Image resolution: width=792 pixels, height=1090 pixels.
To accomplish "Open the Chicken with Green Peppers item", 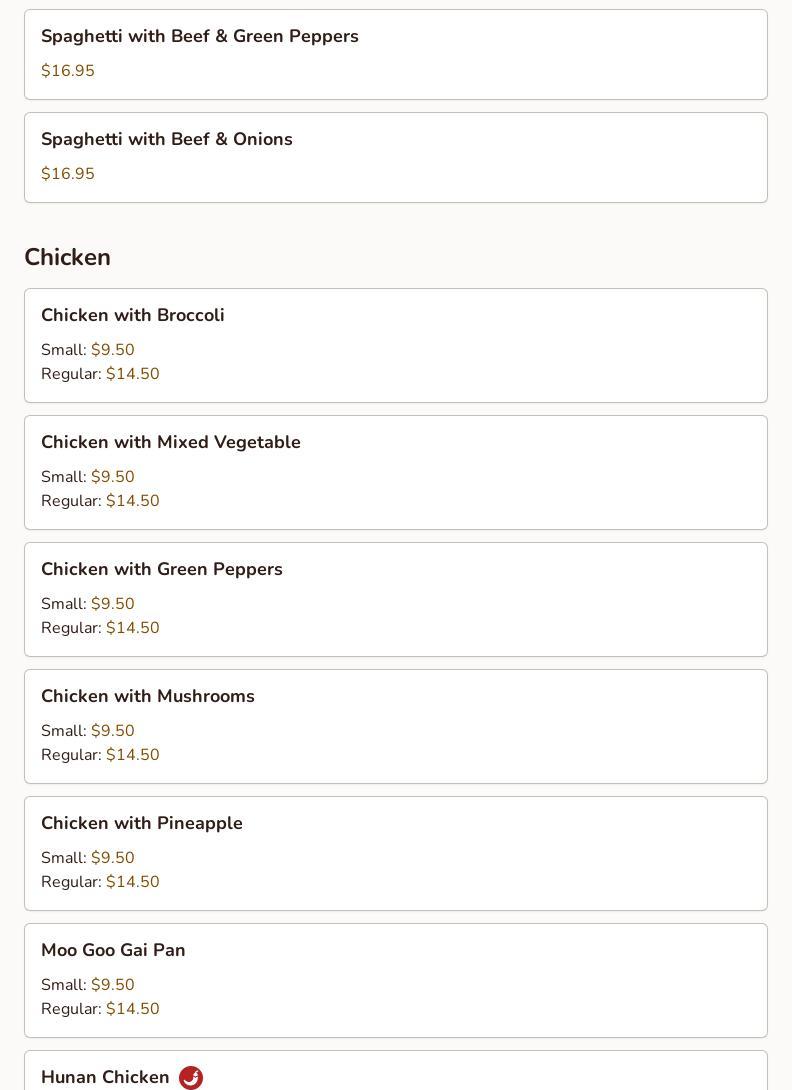I will point(162,569).
